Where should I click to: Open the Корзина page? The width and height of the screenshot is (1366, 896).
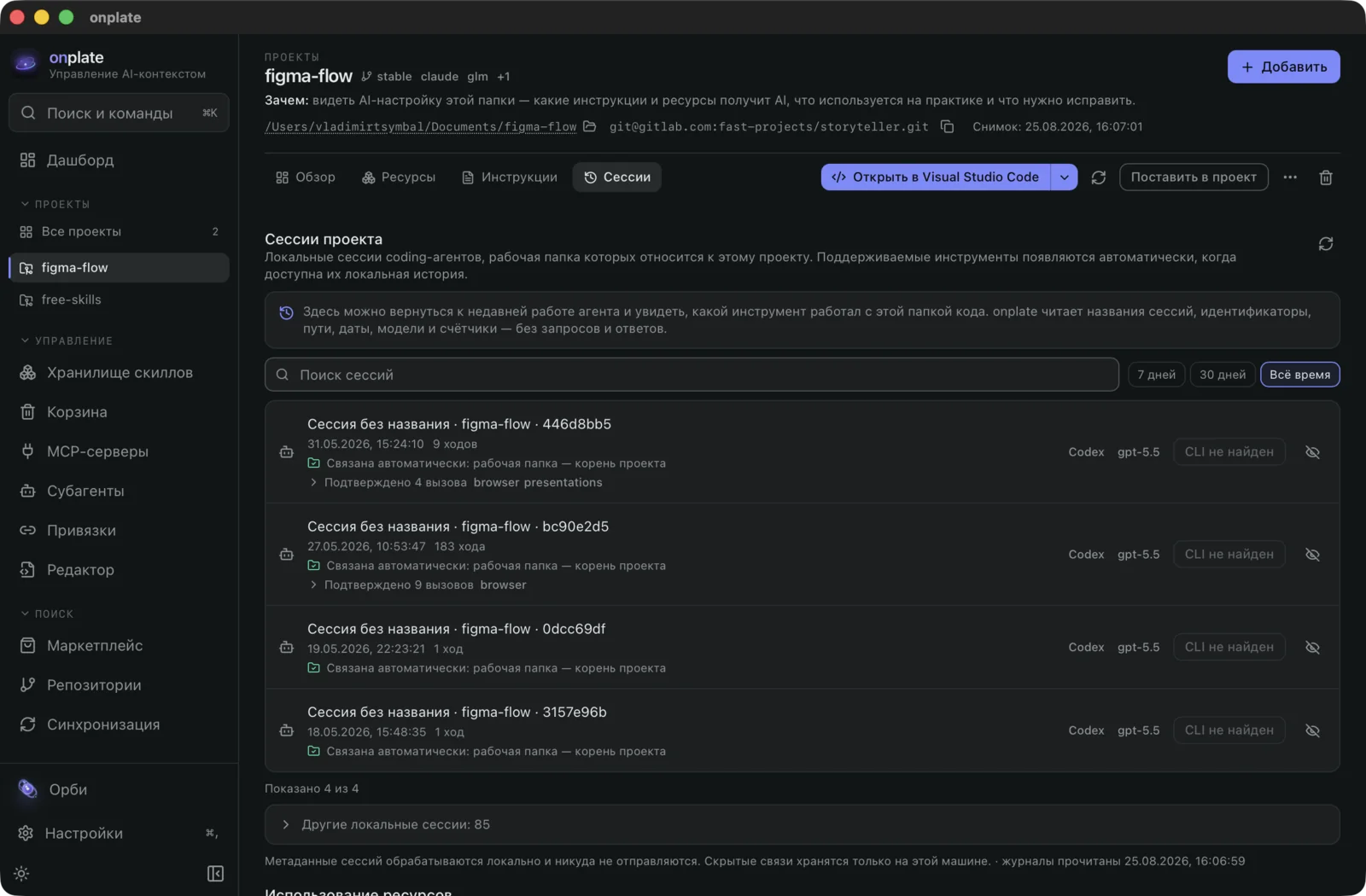(x=119, y=412)
